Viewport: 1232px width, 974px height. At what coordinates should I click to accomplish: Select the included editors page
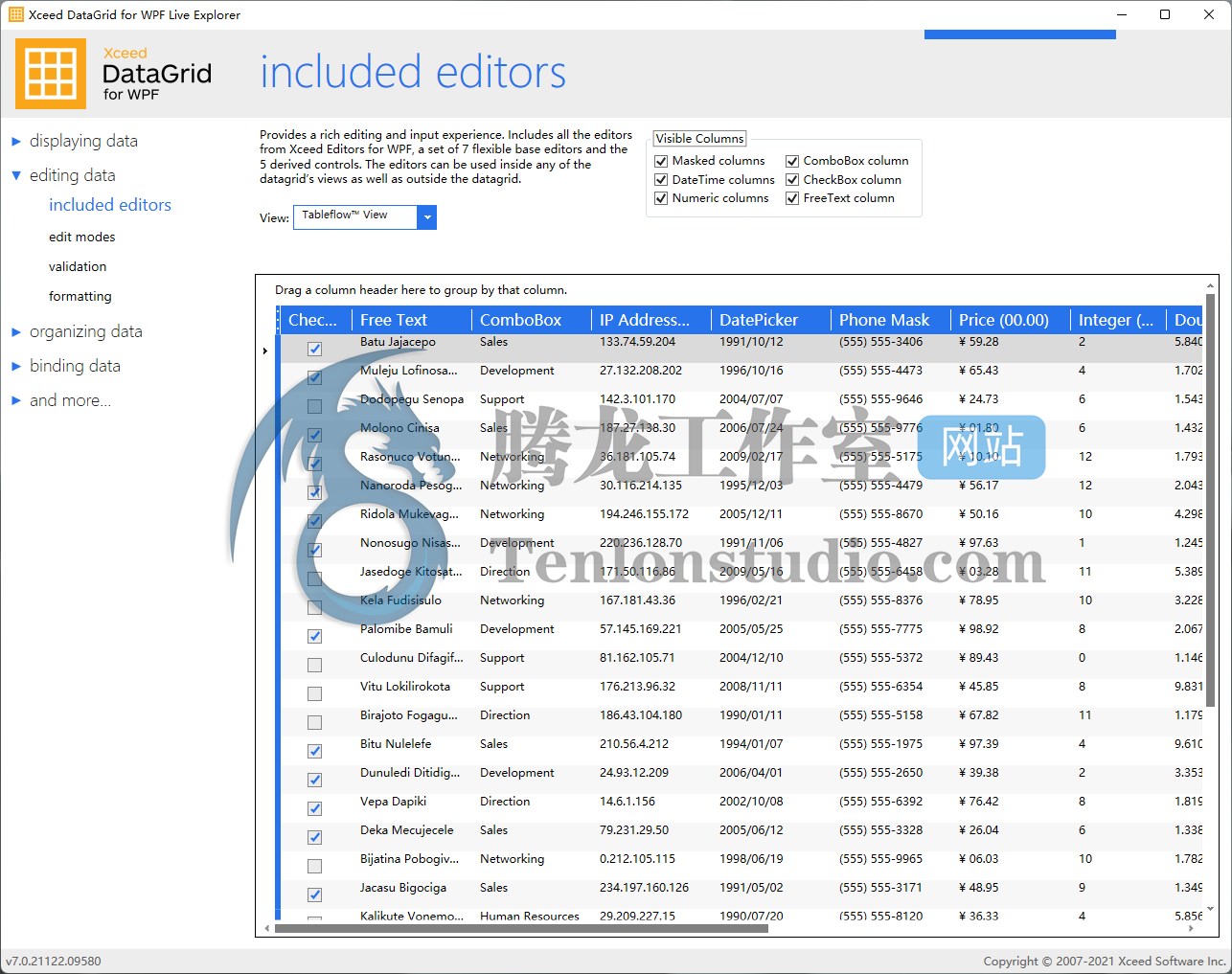[x=110, y=205]
